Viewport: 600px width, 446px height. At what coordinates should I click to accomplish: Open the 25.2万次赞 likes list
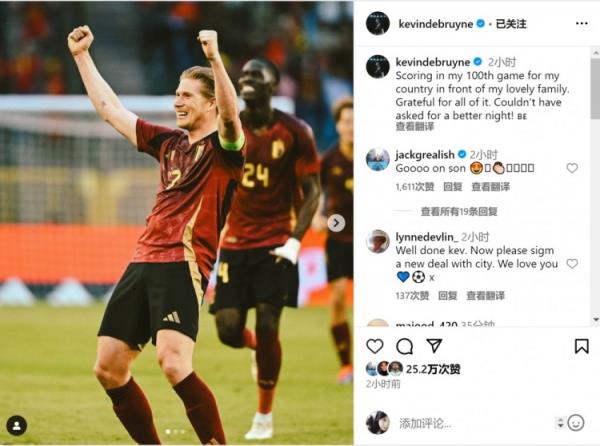pos(433,369)
